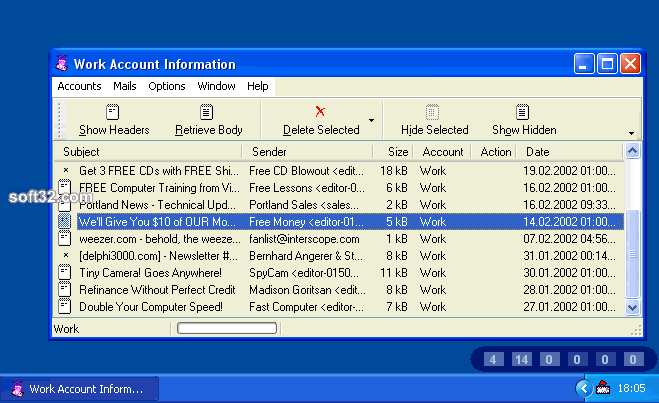
Task: Open the Accounts menu
Action: [x=79, y=86]
